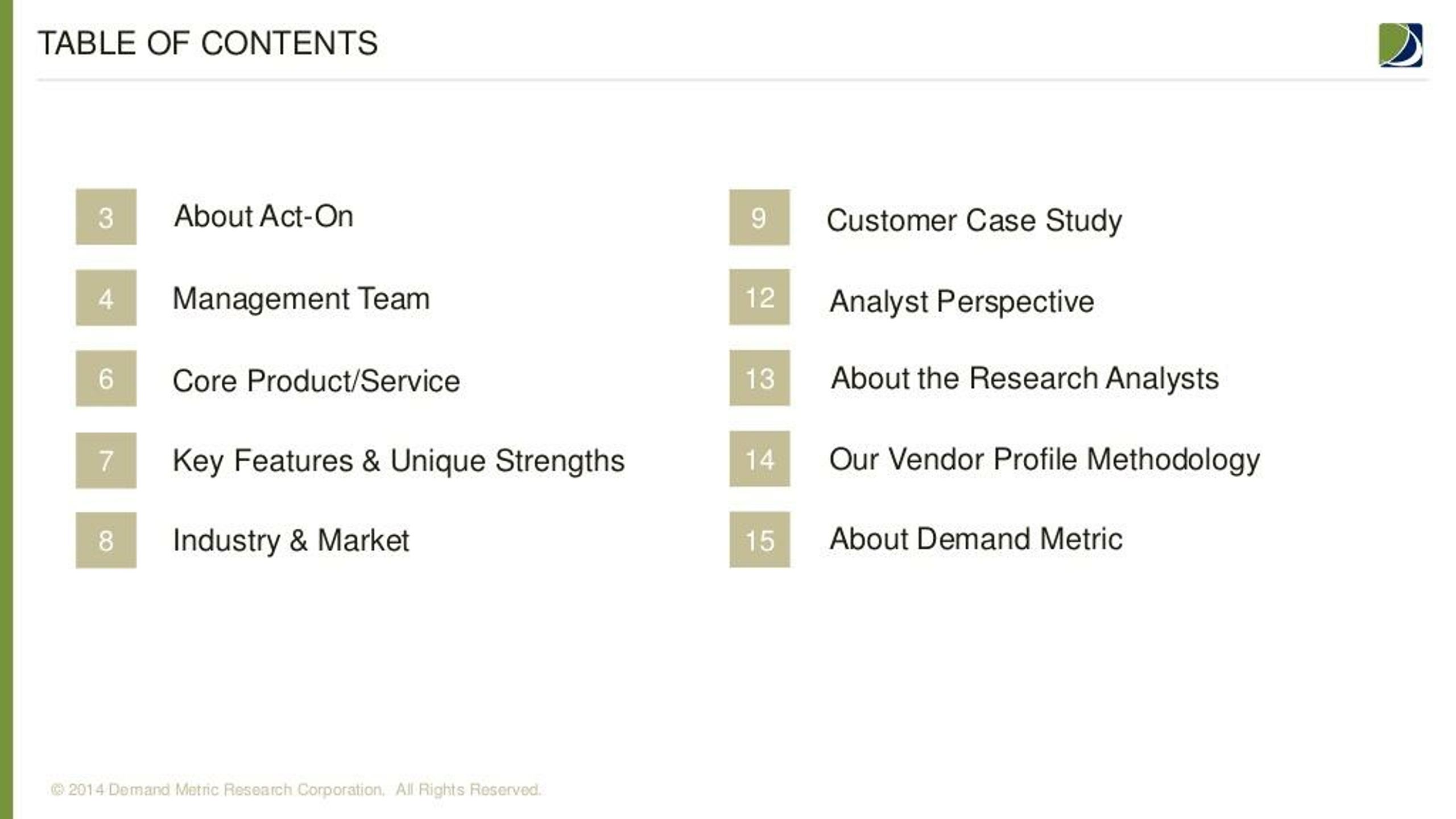Select page number box 12
Image resolution: width=1456 pixels, height=819 pixels.
tap(759, 297)
